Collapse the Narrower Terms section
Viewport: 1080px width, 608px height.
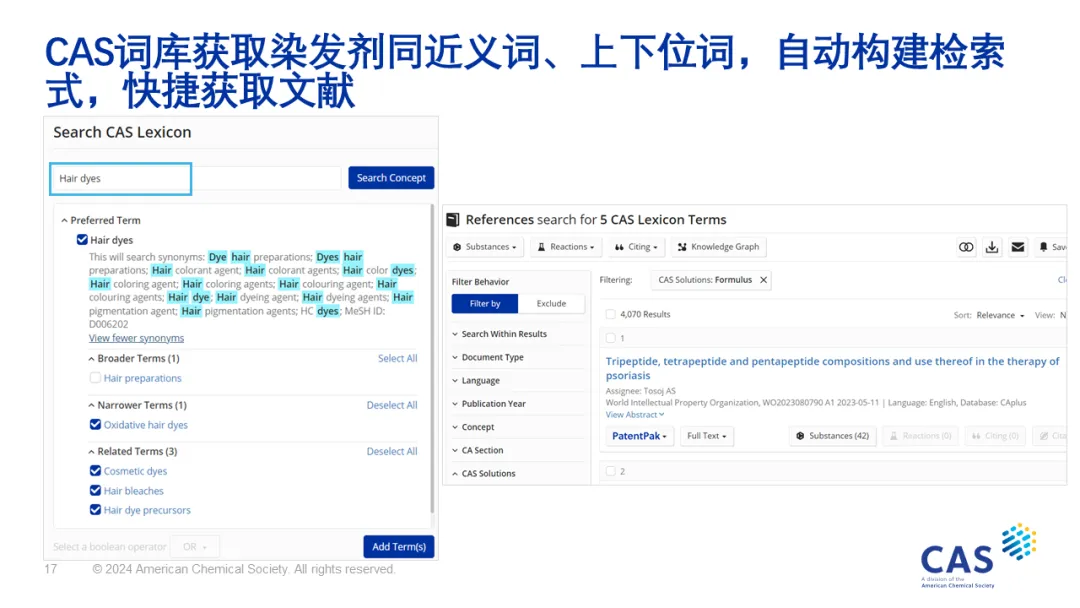[x=91, y=406]
